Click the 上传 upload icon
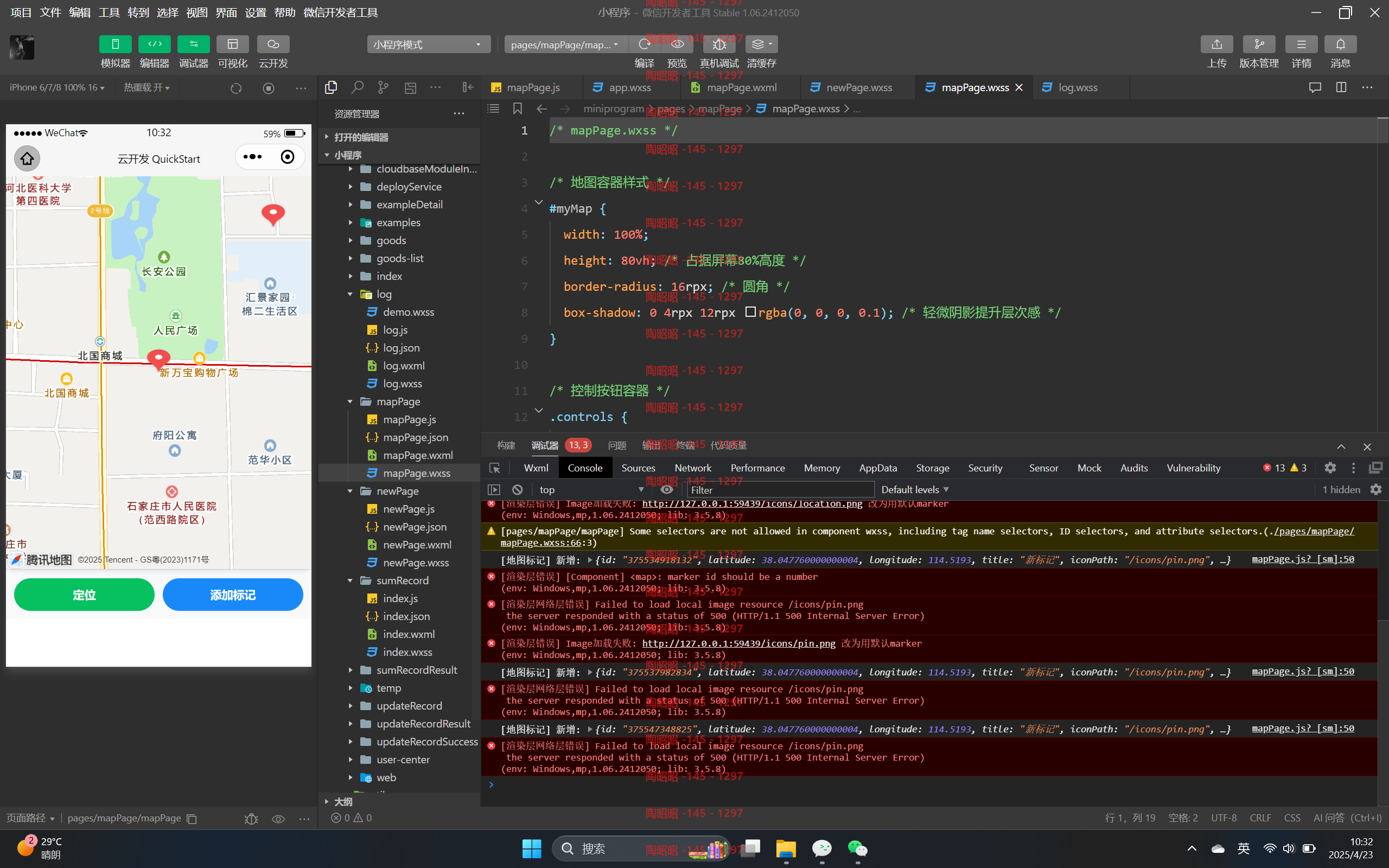This screenshot has height=868, width=1389. (x=1217, y=44)
